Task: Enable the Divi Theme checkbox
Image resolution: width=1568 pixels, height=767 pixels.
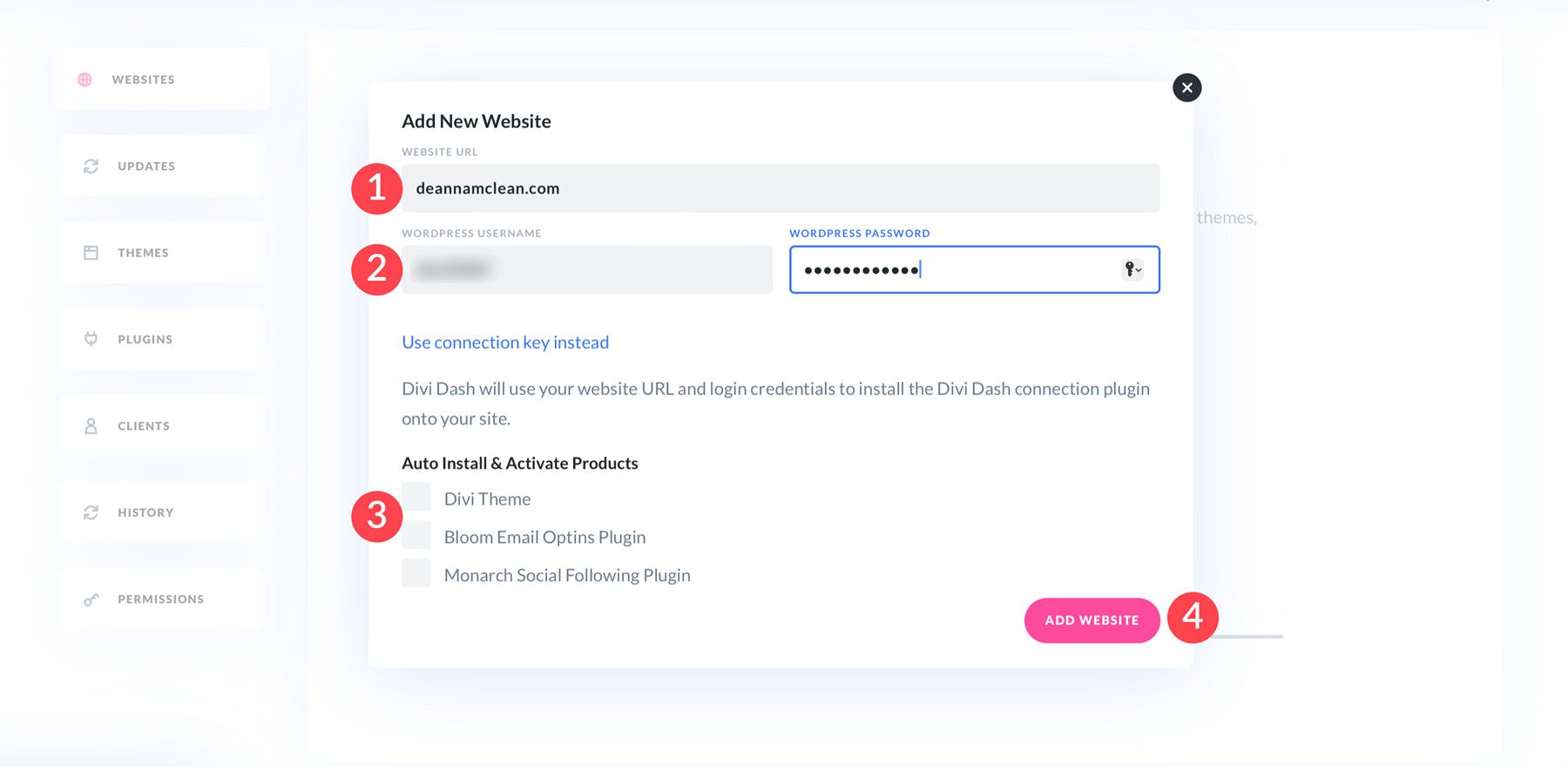Action: (416, 497)
